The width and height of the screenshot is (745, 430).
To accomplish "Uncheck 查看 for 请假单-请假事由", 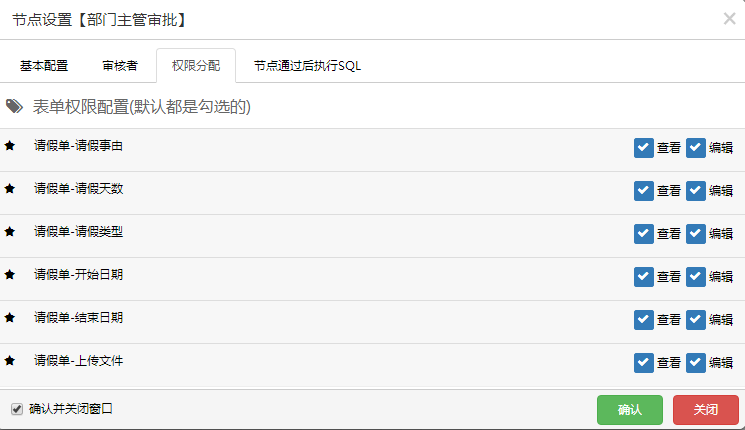I will (x=644, y=148).
